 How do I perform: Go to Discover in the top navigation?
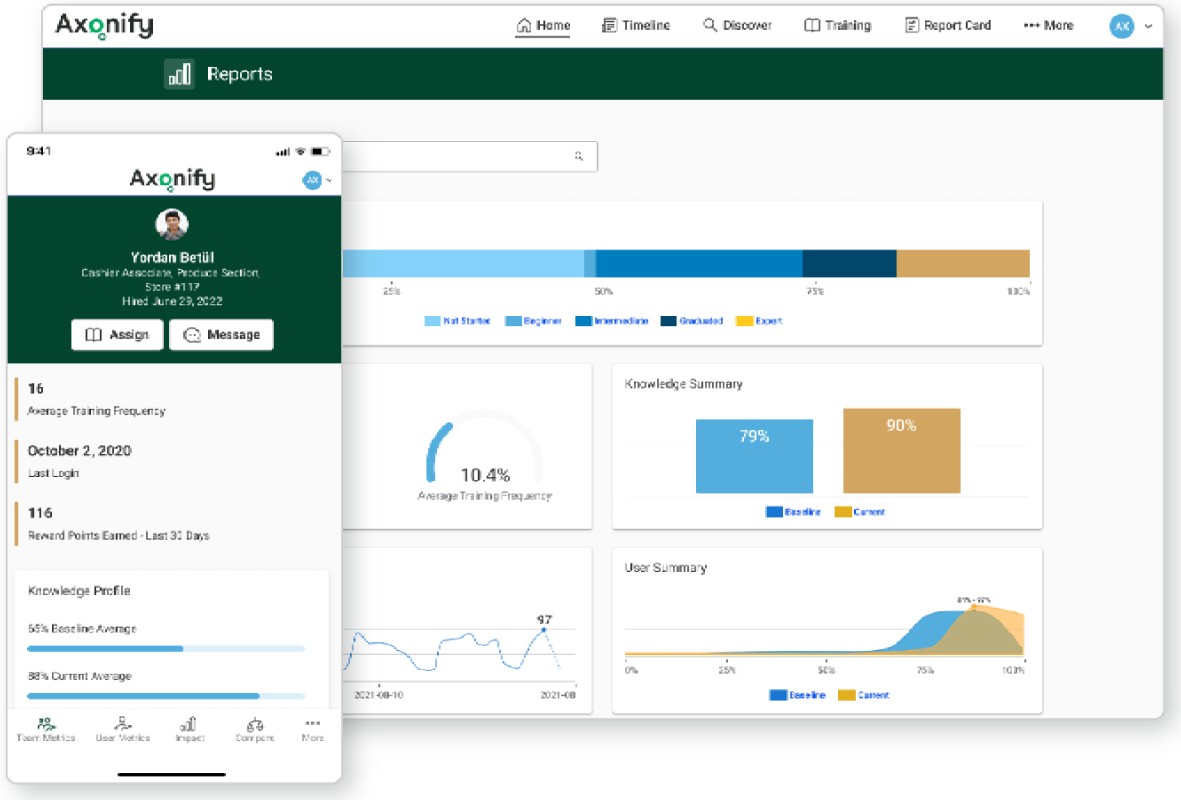[x=737, y=26]
